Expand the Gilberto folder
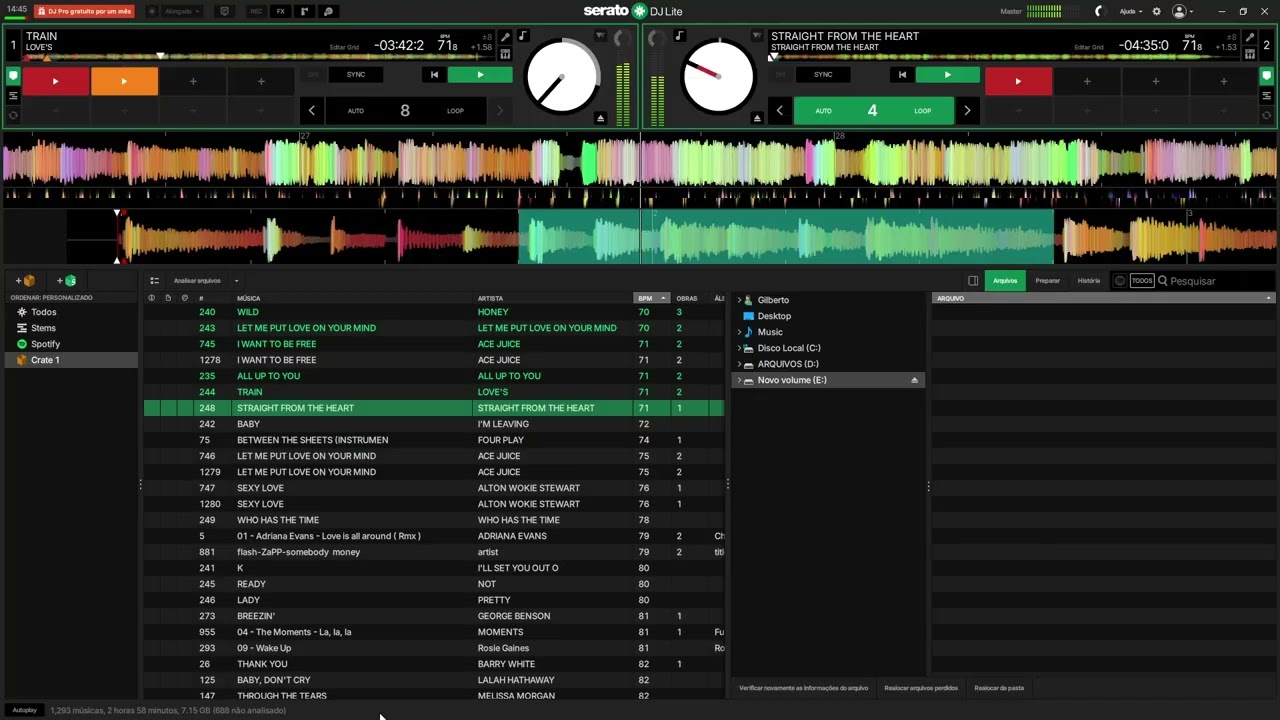This screenshot has width=1280, height=720. point(739,300)
